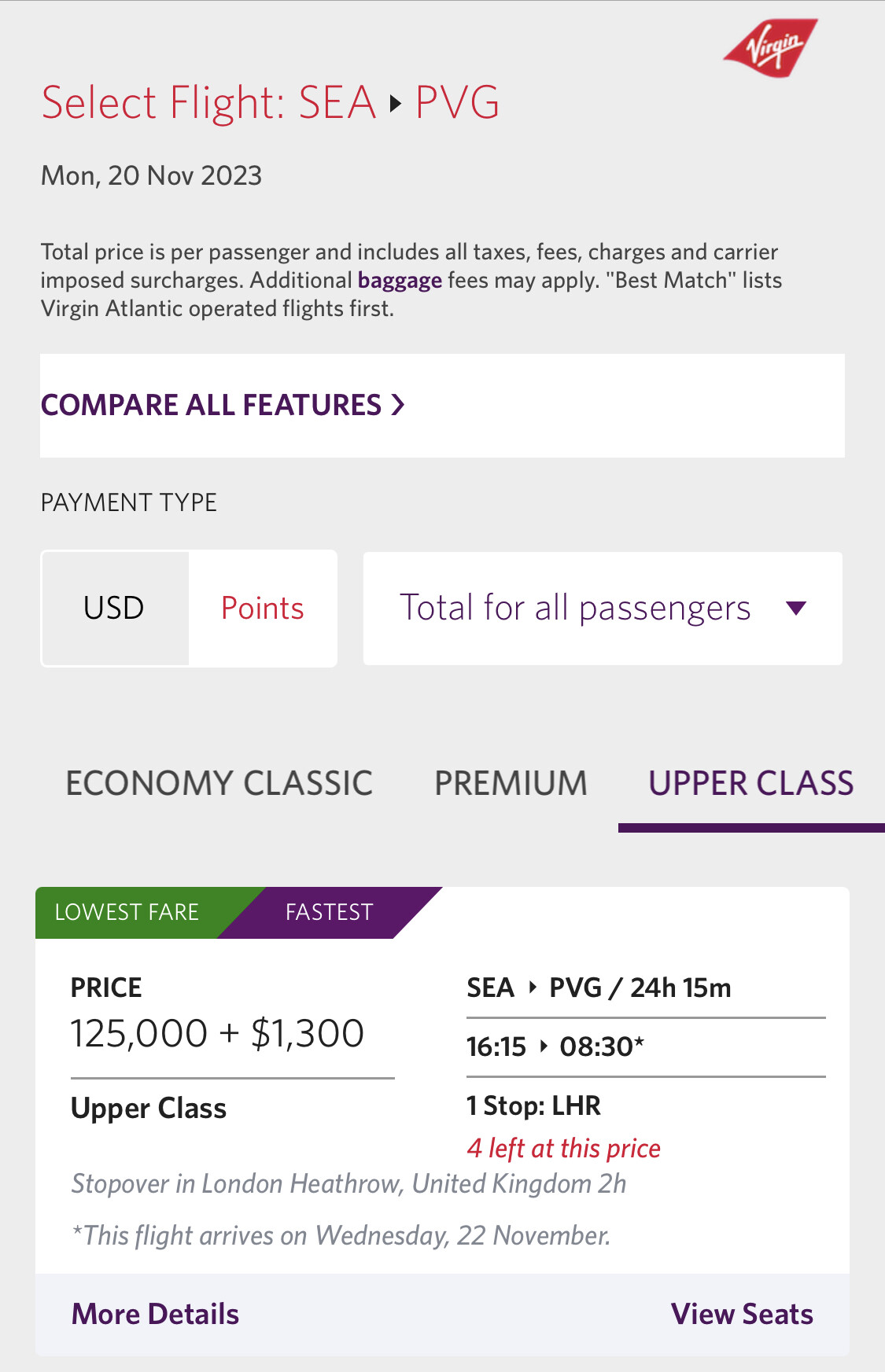Open the Total for all passengers dropdown
The image size is (885, 1372).
[x=603, y=609]
